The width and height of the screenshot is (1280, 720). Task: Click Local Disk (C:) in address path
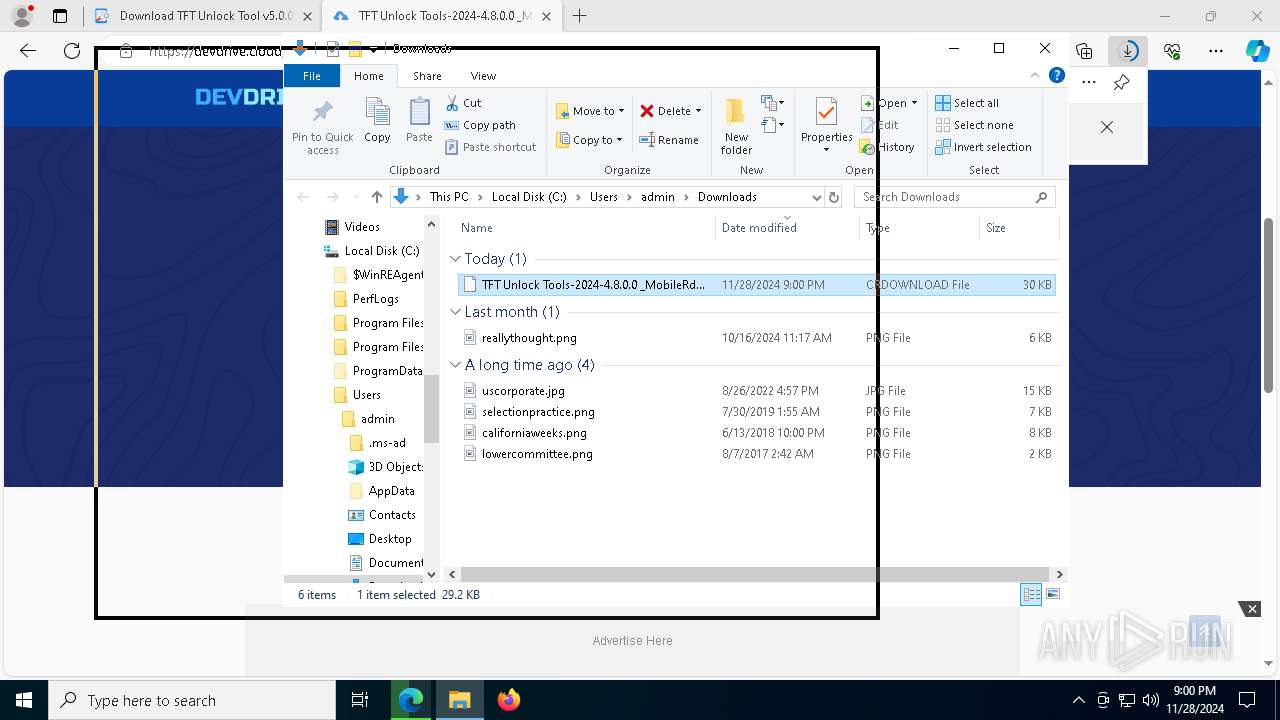(x=529, y=197)
